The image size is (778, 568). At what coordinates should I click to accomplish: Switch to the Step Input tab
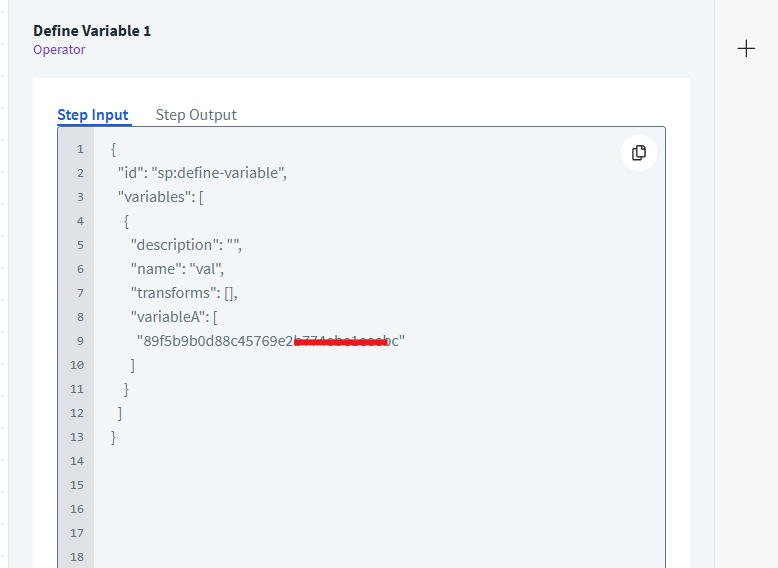pos(93,115)
